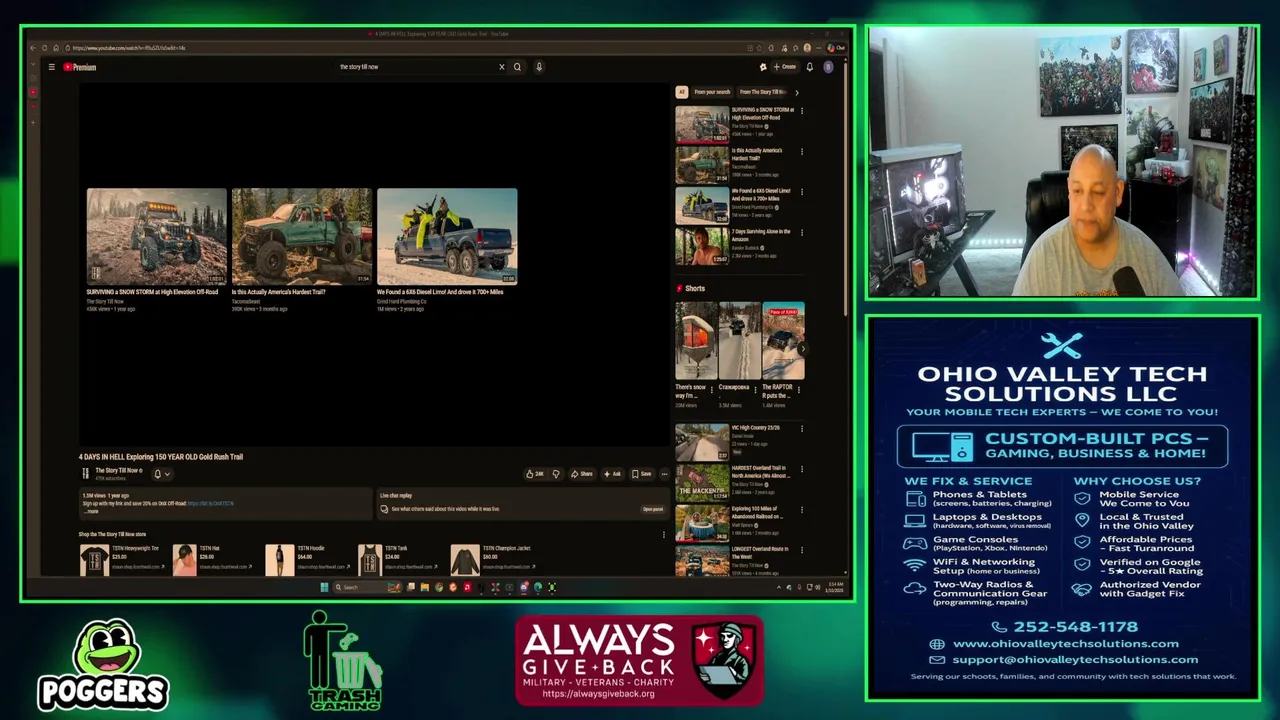
Task: Start voice search with the microphone
Action: pyautogui.click(x=539, y=67)
